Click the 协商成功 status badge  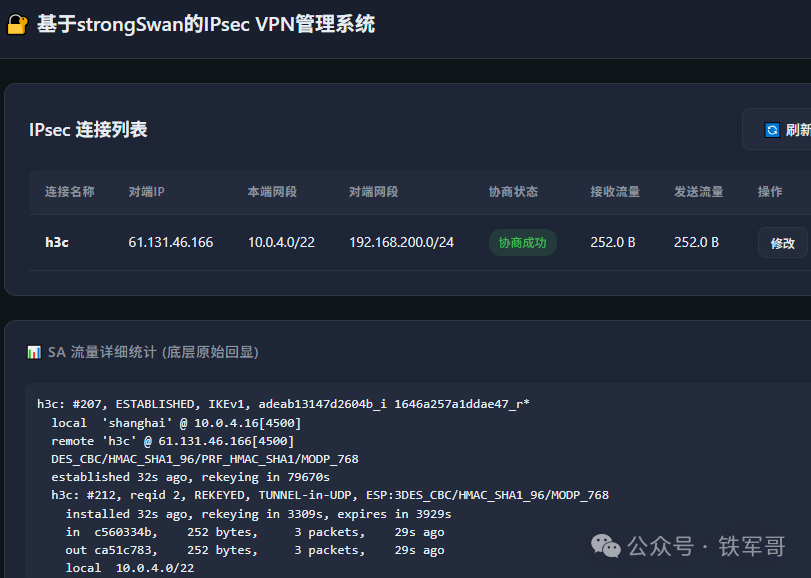(x=522, y=242)
